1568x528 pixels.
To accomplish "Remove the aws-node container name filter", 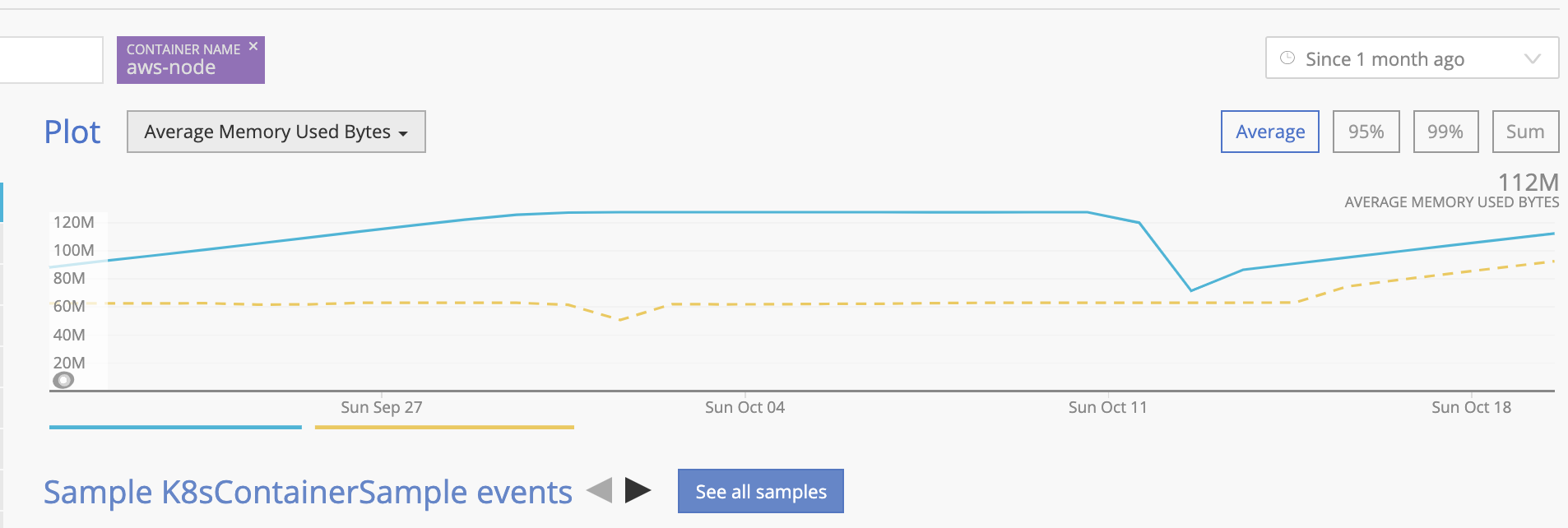I will 253,46.
